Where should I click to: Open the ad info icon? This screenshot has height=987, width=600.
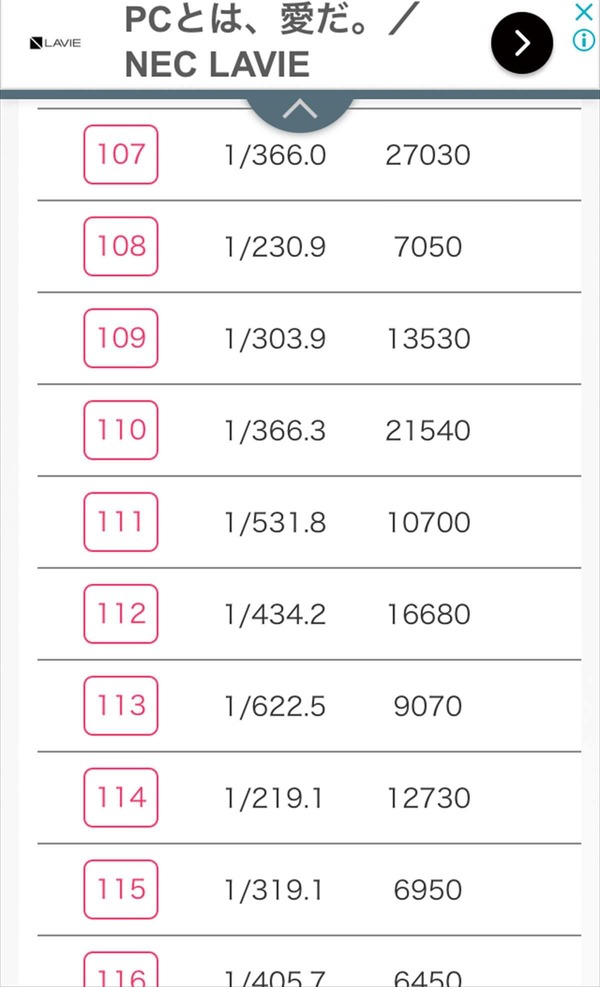click(584, 40)
